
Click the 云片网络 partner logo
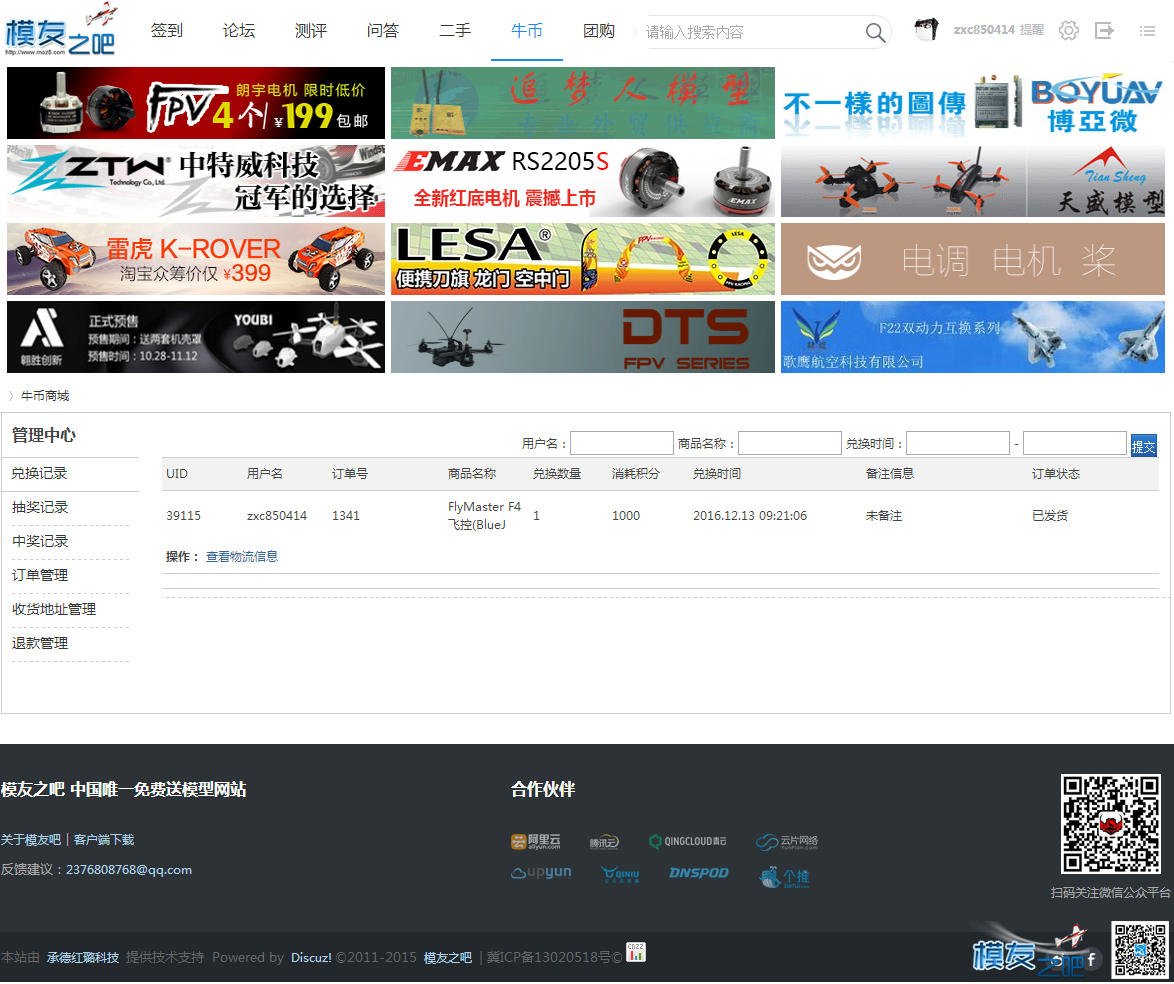point(787,842)
